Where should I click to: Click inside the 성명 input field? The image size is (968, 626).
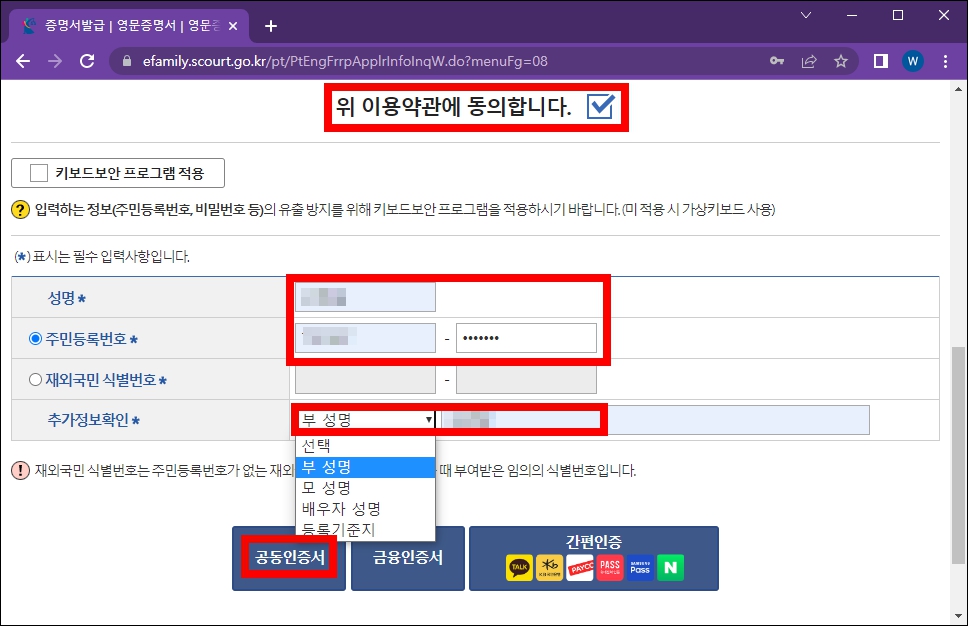(x=365, y=296)
